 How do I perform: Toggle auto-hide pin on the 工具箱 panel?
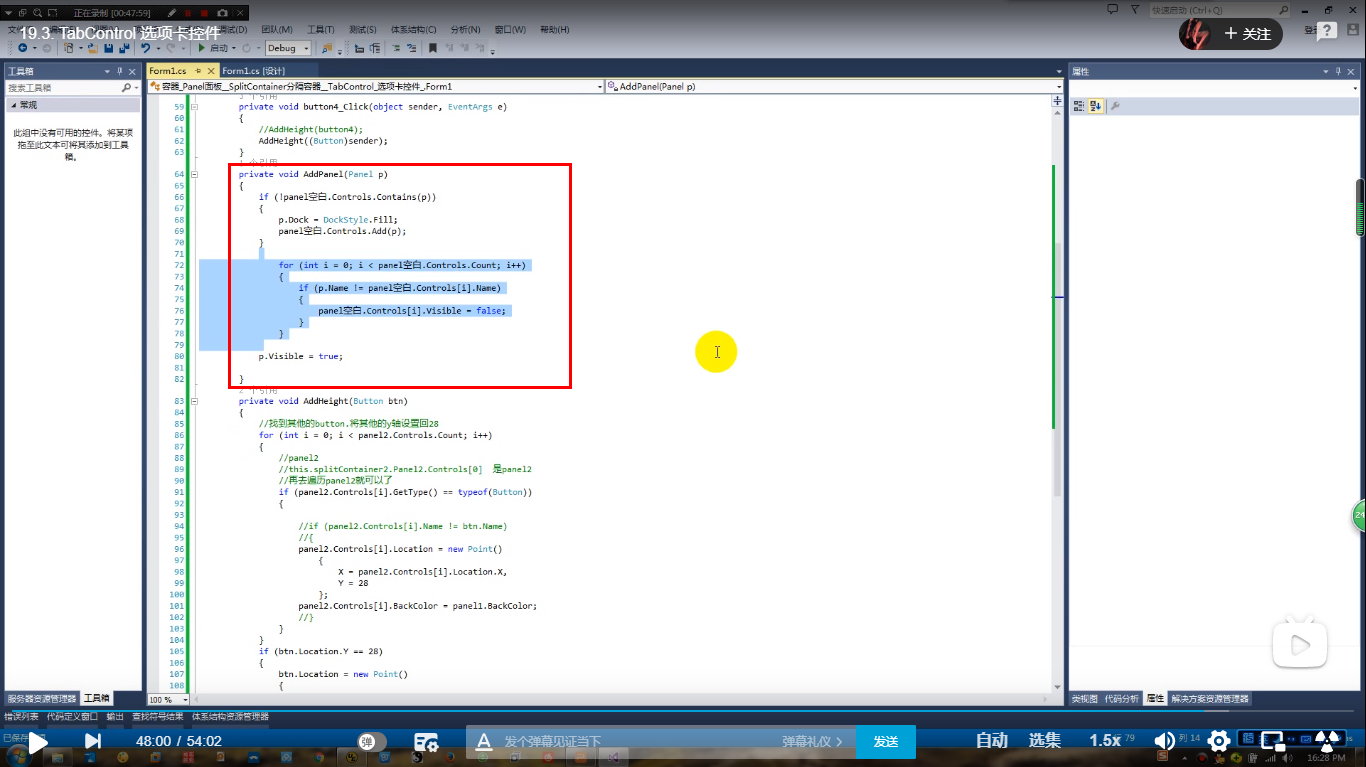click(x=117, y=70)
